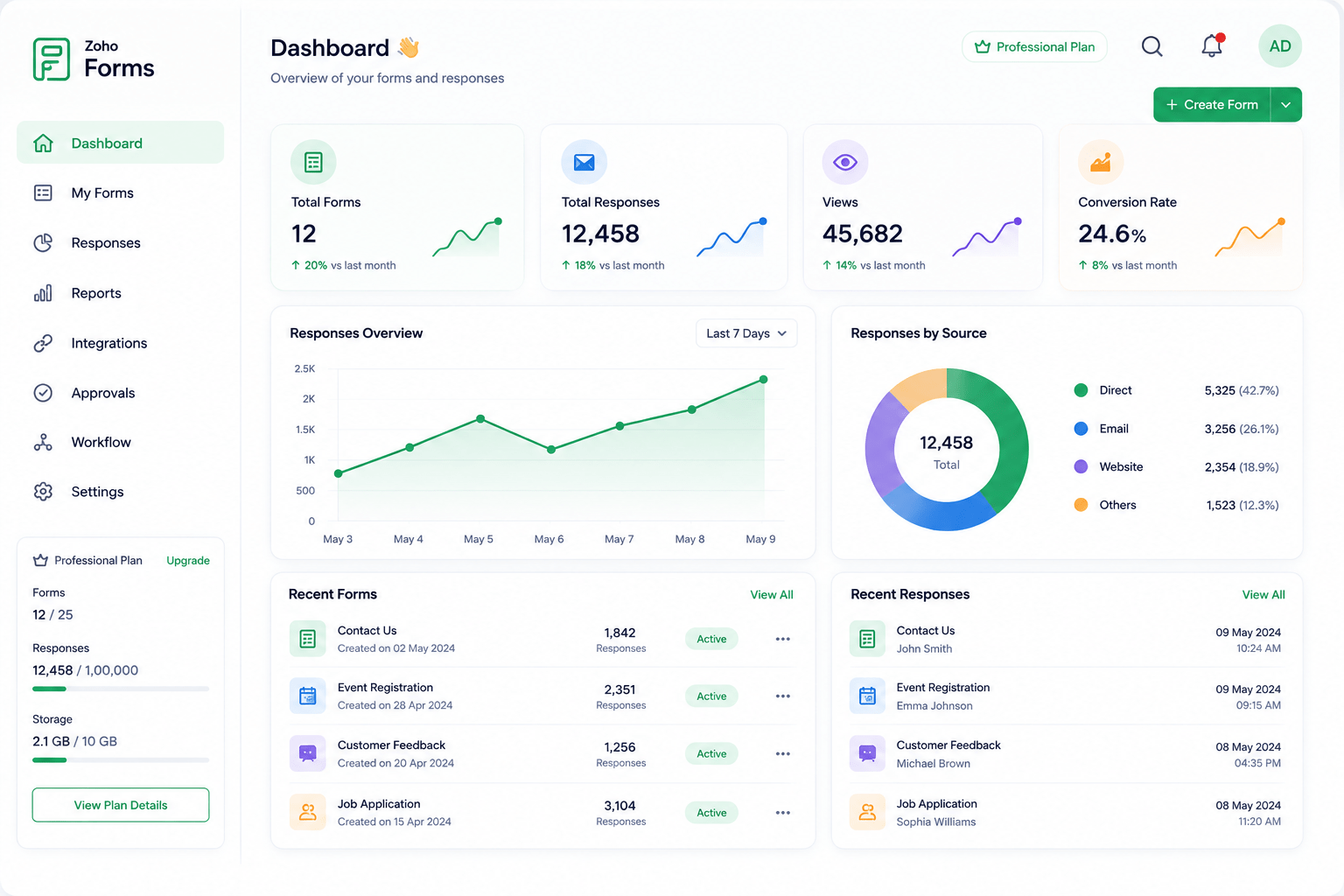Open notifications bell icon
The width and height of the screenshot is (1344, 896).
coord(1212,45)
